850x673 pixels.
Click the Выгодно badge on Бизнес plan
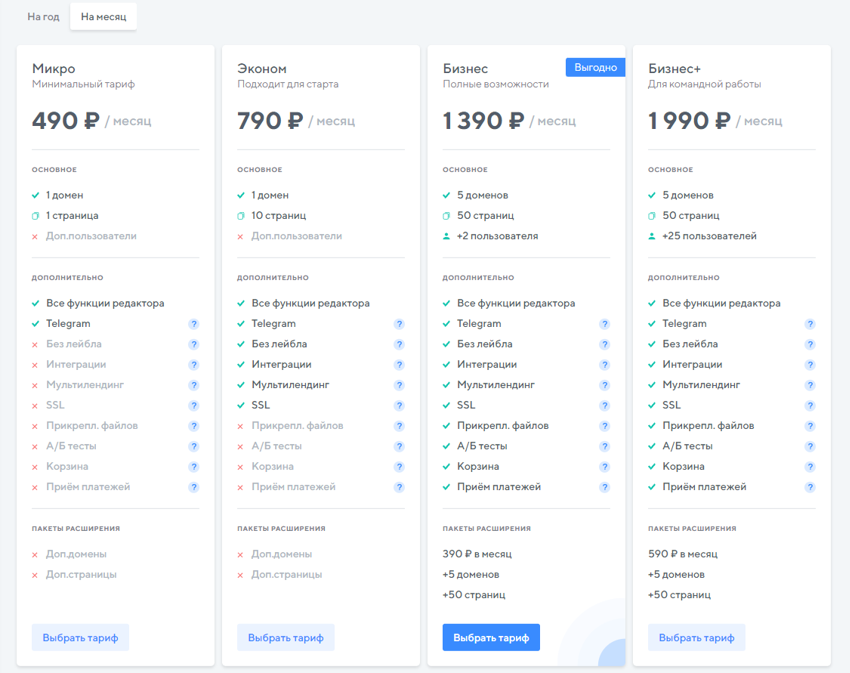595,67
